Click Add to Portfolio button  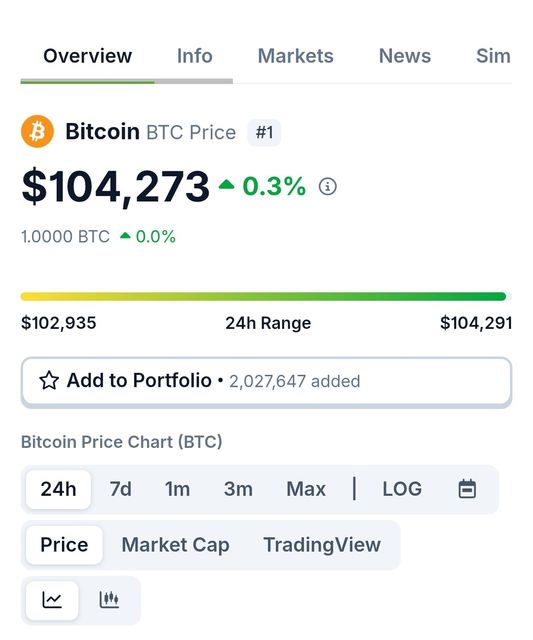(x=266, y=381)
